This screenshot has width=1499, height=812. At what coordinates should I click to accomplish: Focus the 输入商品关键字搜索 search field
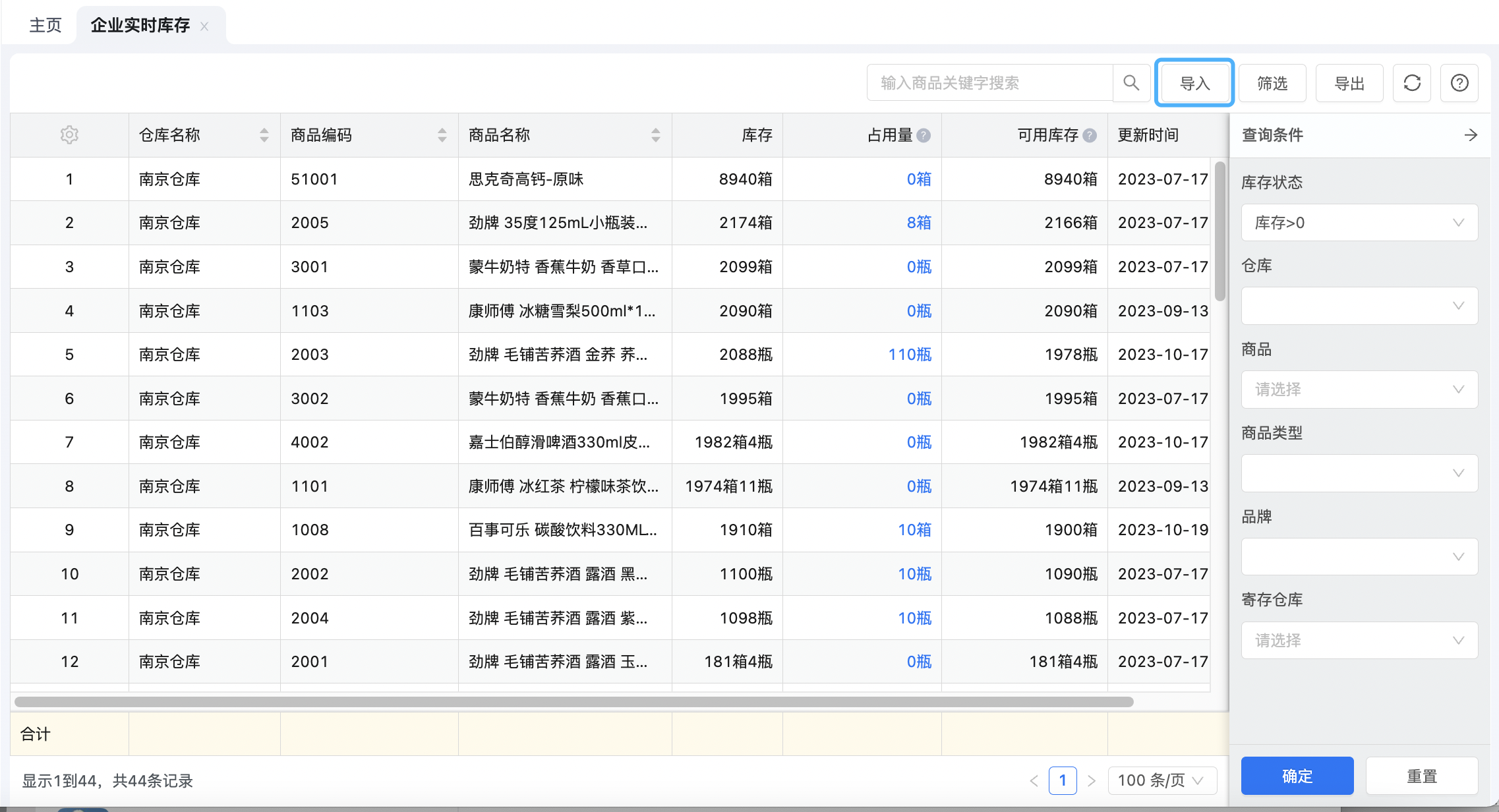[x=990, y=83]
